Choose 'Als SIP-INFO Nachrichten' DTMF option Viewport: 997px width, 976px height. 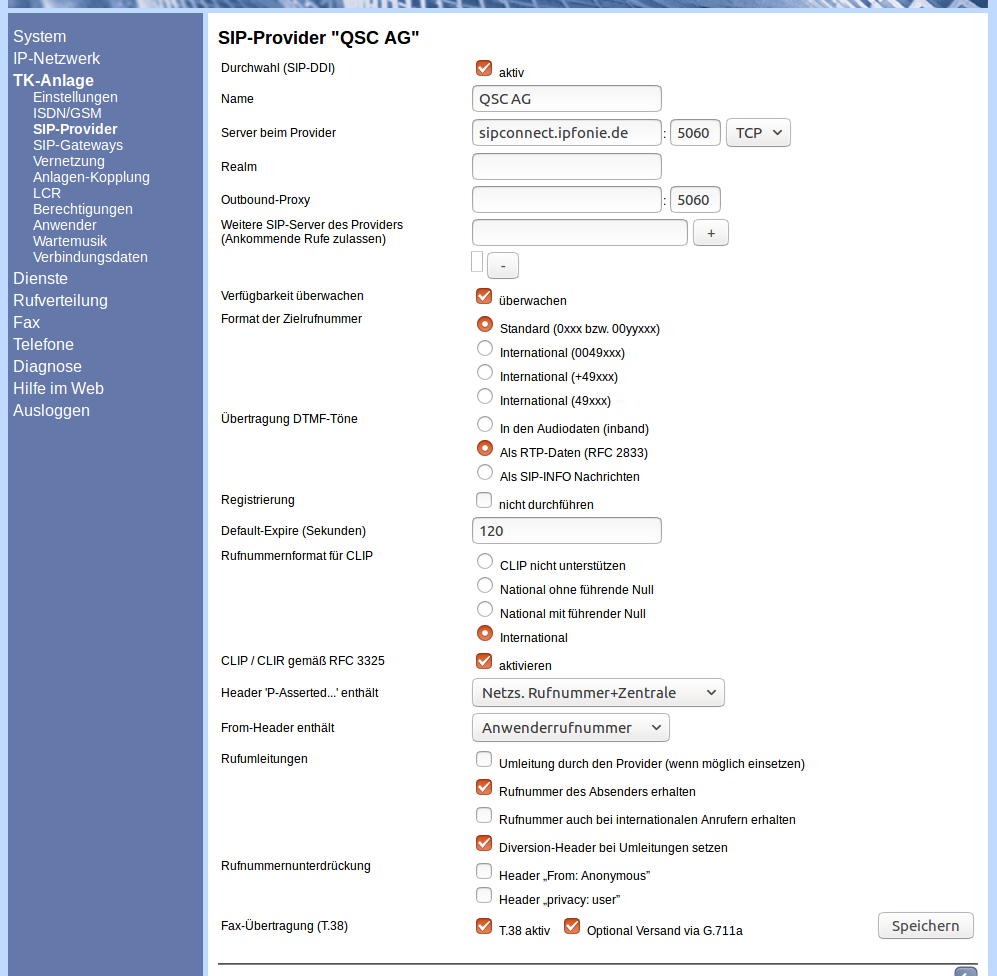pos(485,473)
